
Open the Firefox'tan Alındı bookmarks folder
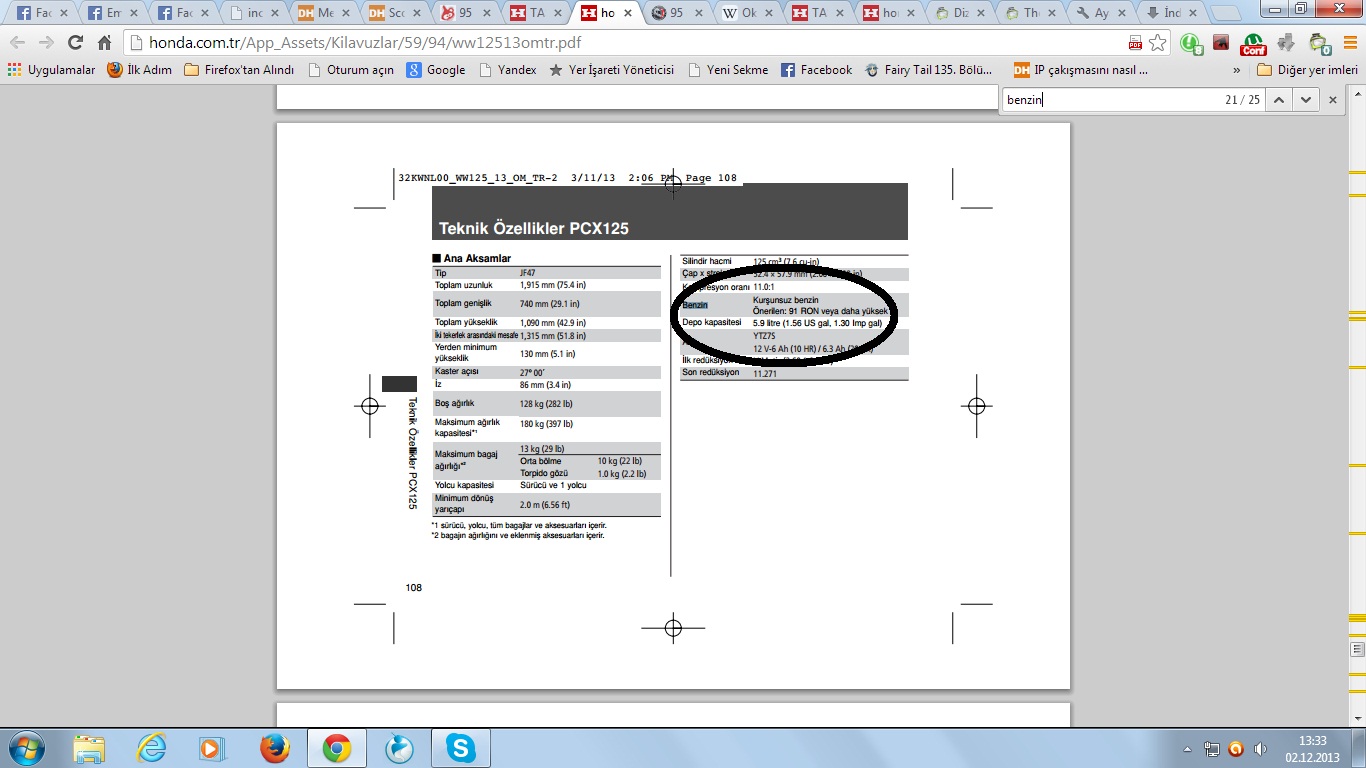[239, 70]
